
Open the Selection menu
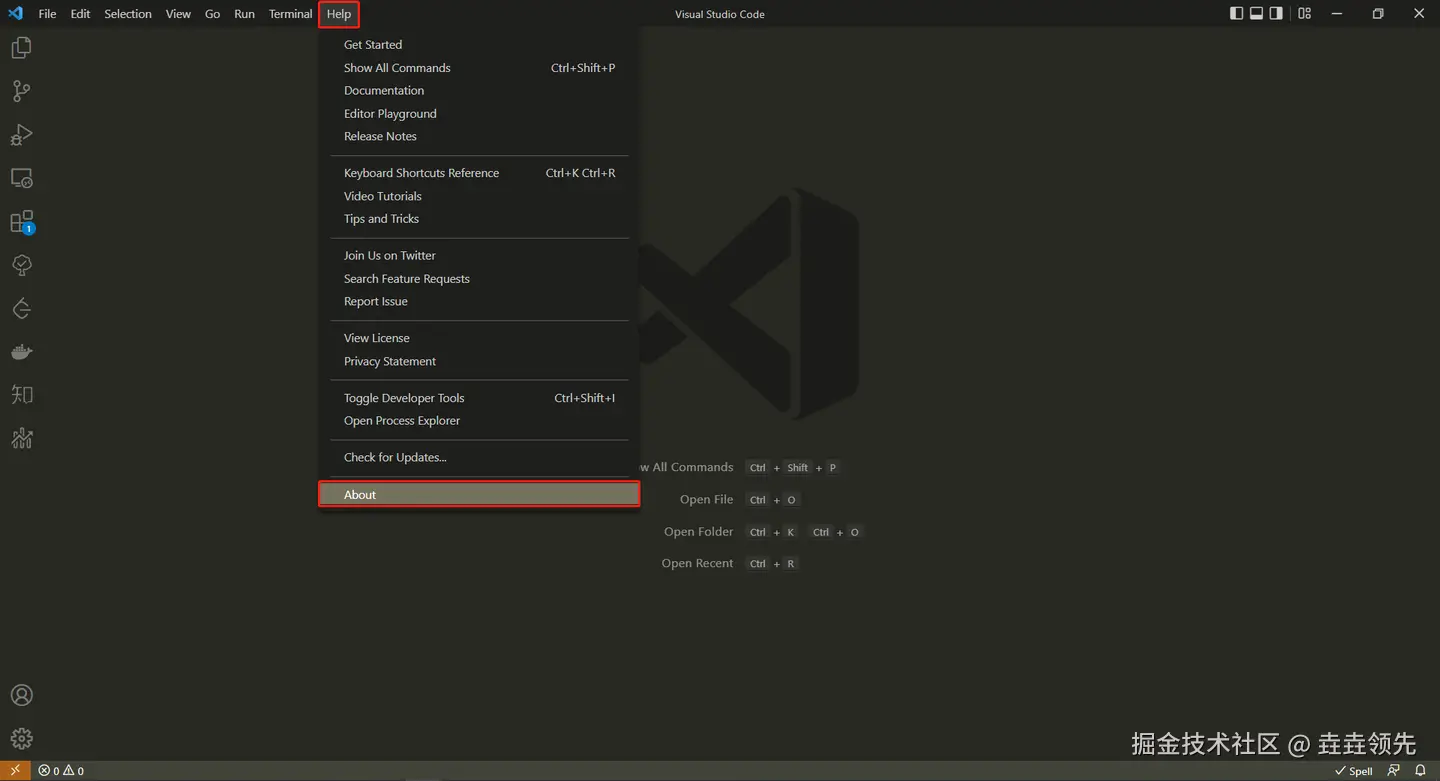(x=128, y=14)
